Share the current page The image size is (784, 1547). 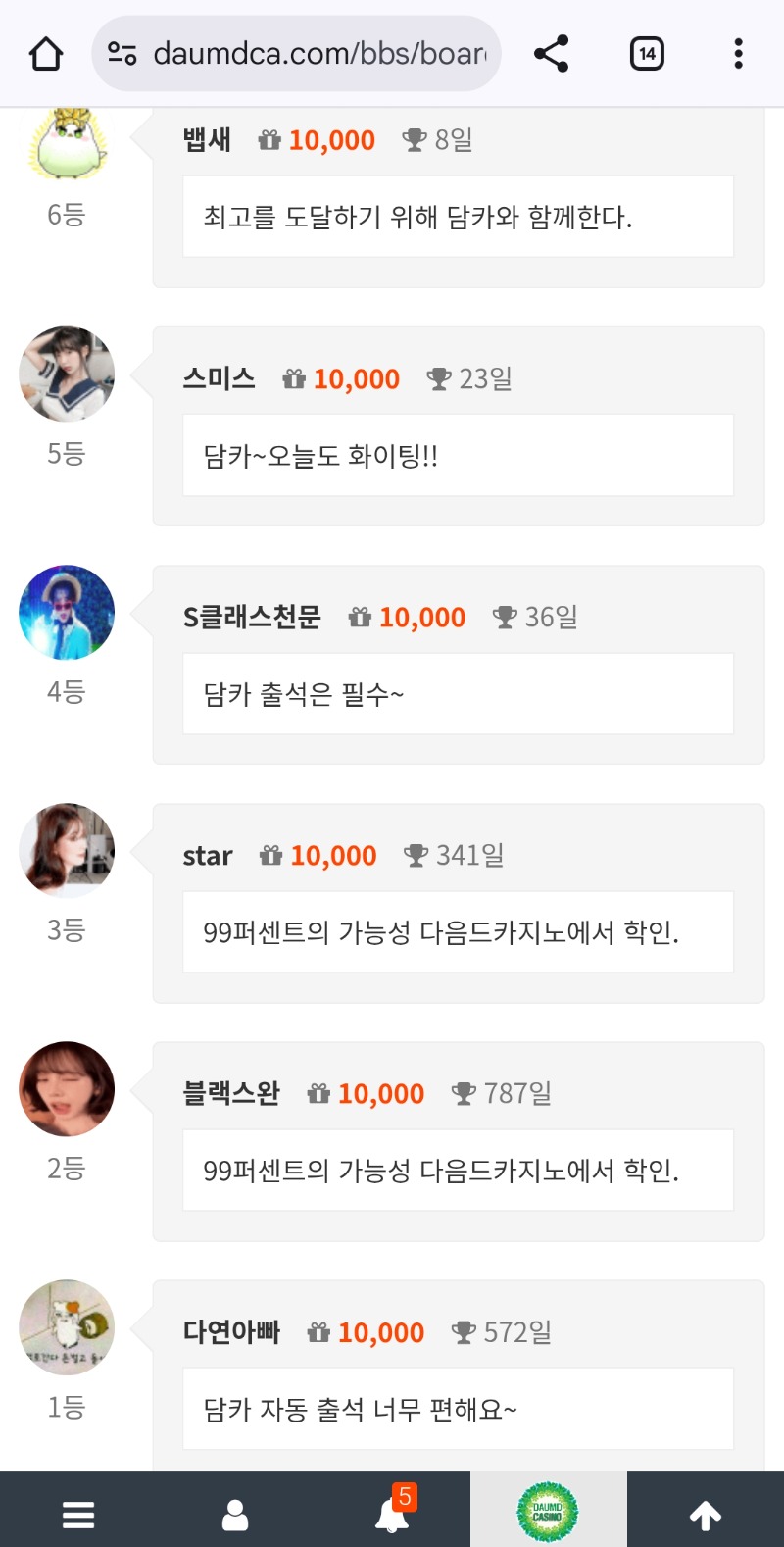pos(552,54)
